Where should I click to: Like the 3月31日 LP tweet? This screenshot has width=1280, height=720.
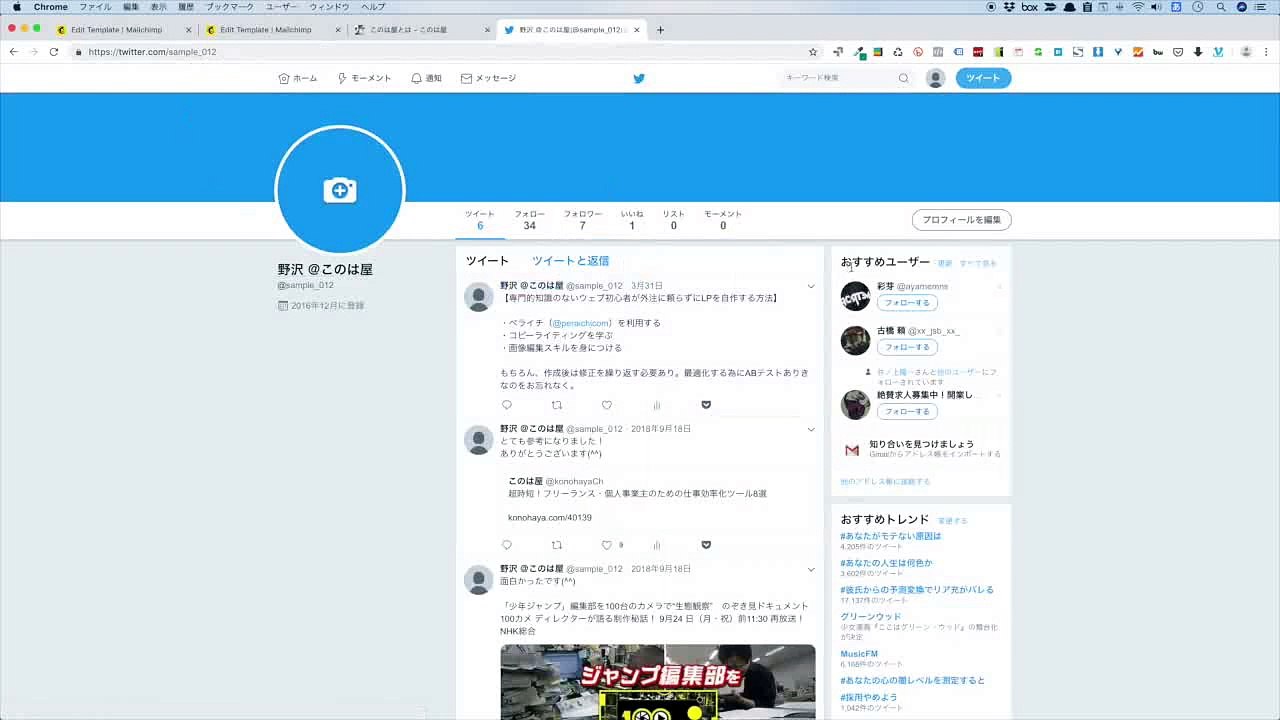click(x=606, y=405)
